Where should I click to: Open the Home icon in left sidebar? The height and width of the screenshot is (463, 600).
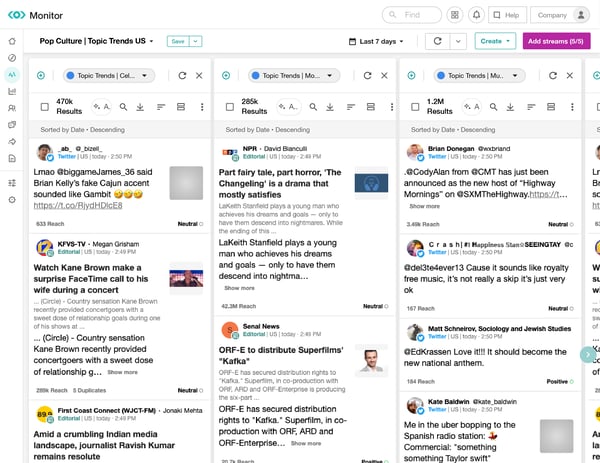point(12,42)
